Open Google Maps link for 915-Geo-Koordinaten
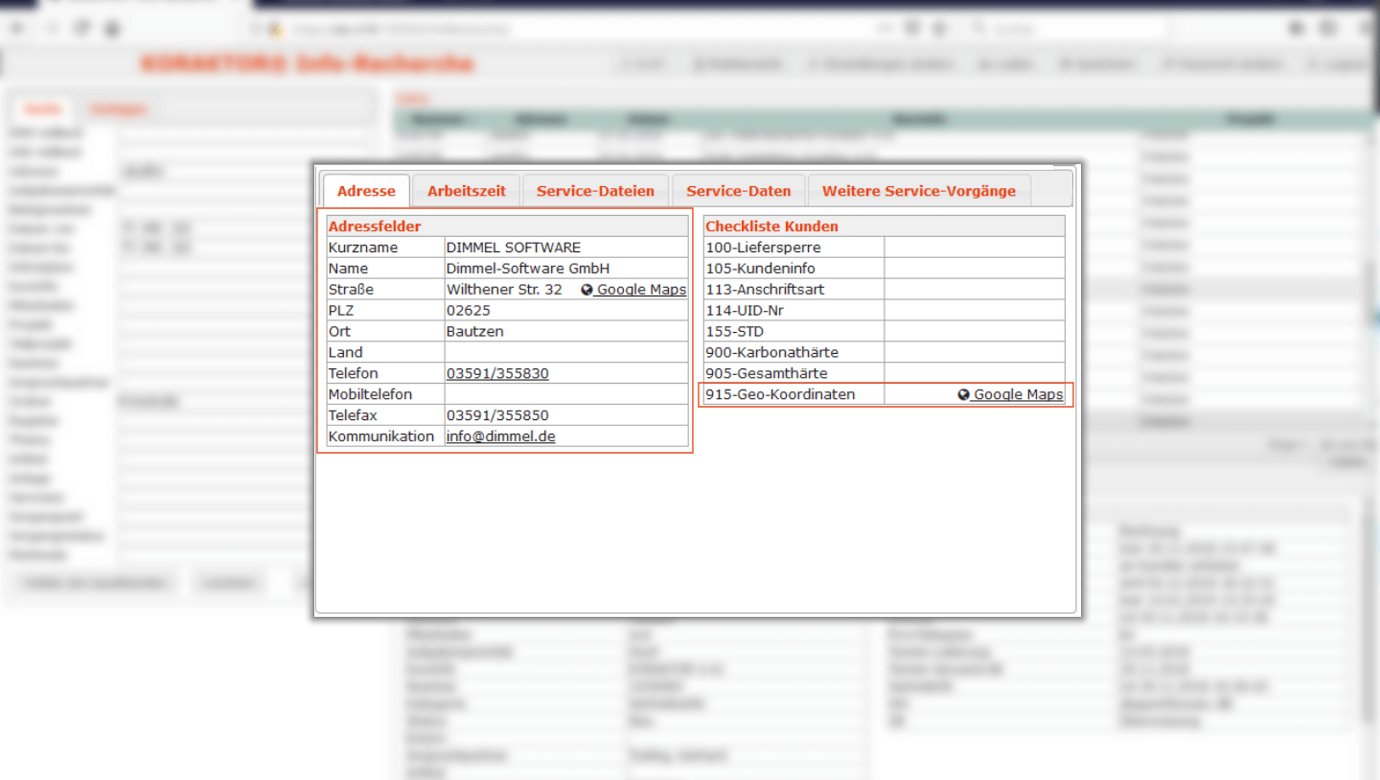This screenshot has height=780, width=1380. coord(1018,395)
